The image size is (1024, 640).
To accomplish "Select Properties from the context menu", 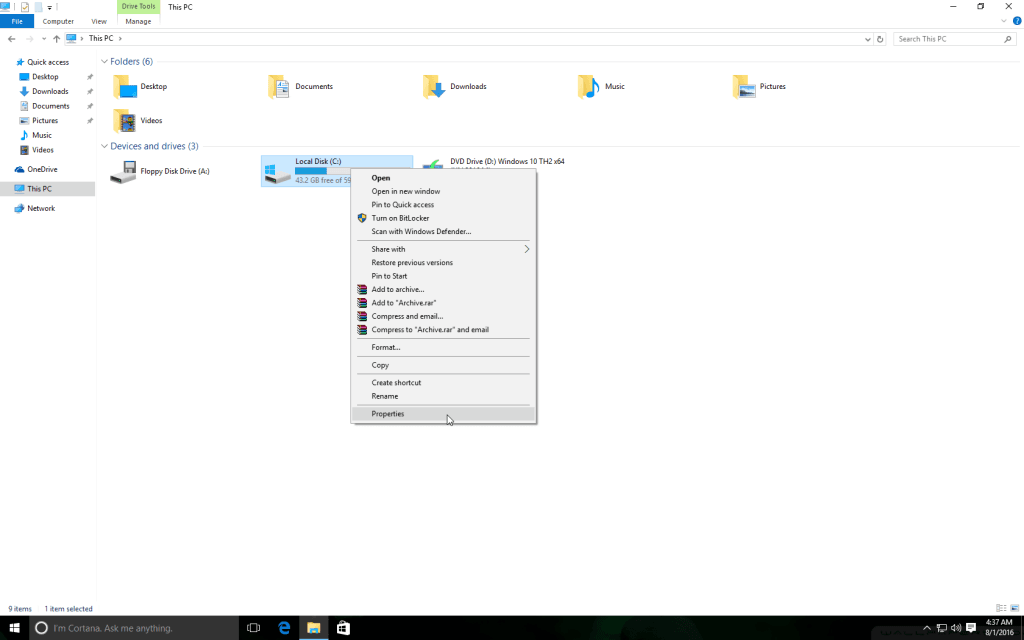I will point(388,413).
